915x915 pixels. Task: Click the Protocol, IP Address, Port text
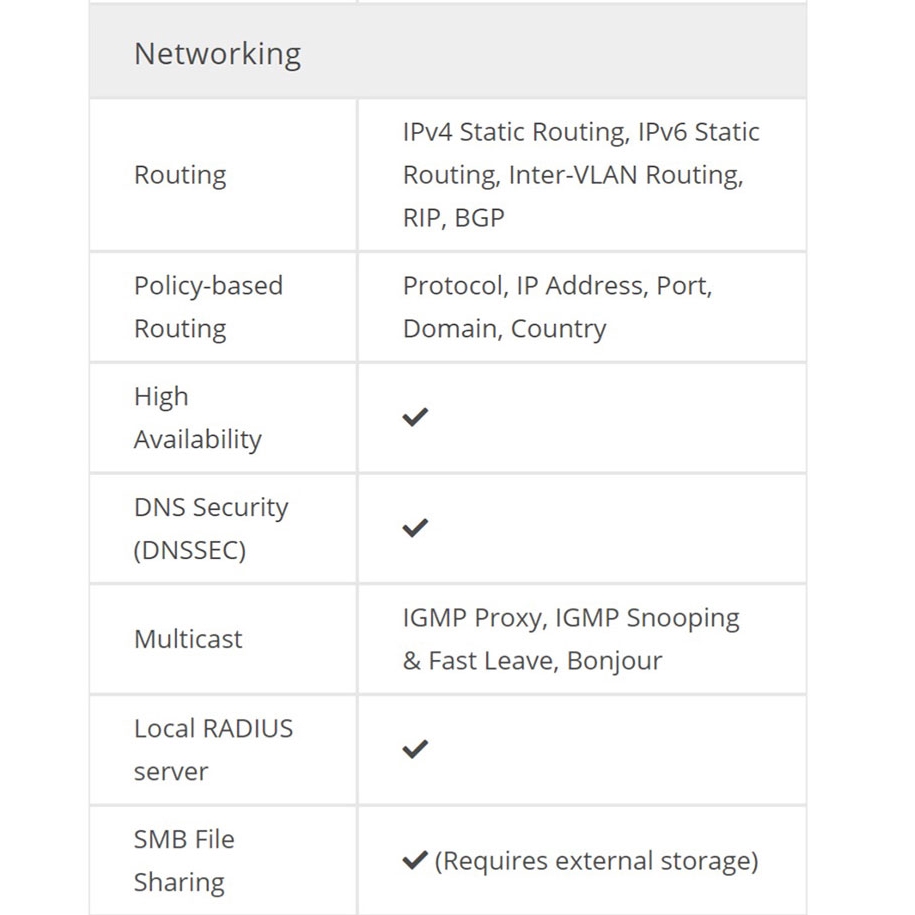pyautogui.click(x=557, y=286)
